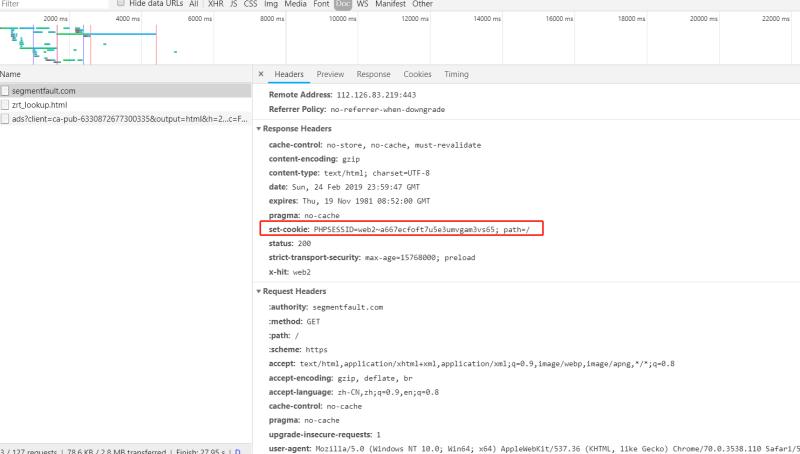The image size is (800, 454).
Task: Click the Referrer Policy value no-referrer-when-downgrade
Action: click(387, 109)
